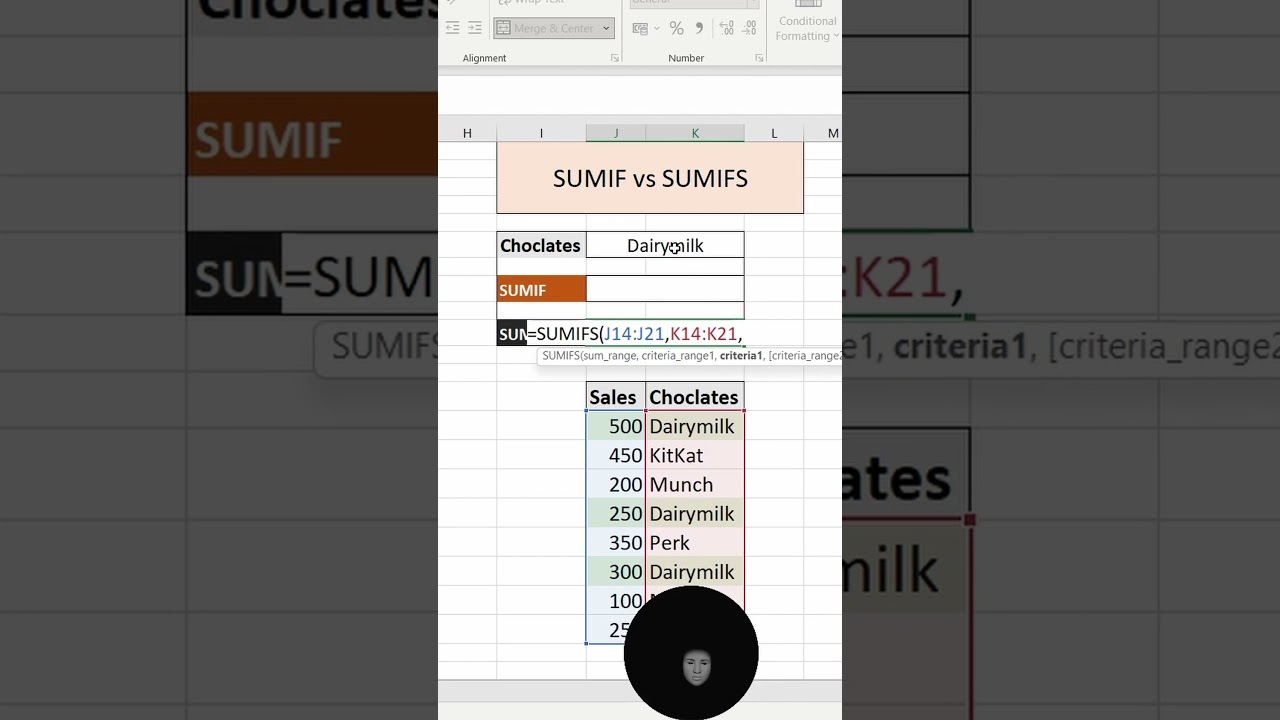Select the orange SUMIF label cell
Viewport: 1280px width, 720px height.
(x=541, y=289)
